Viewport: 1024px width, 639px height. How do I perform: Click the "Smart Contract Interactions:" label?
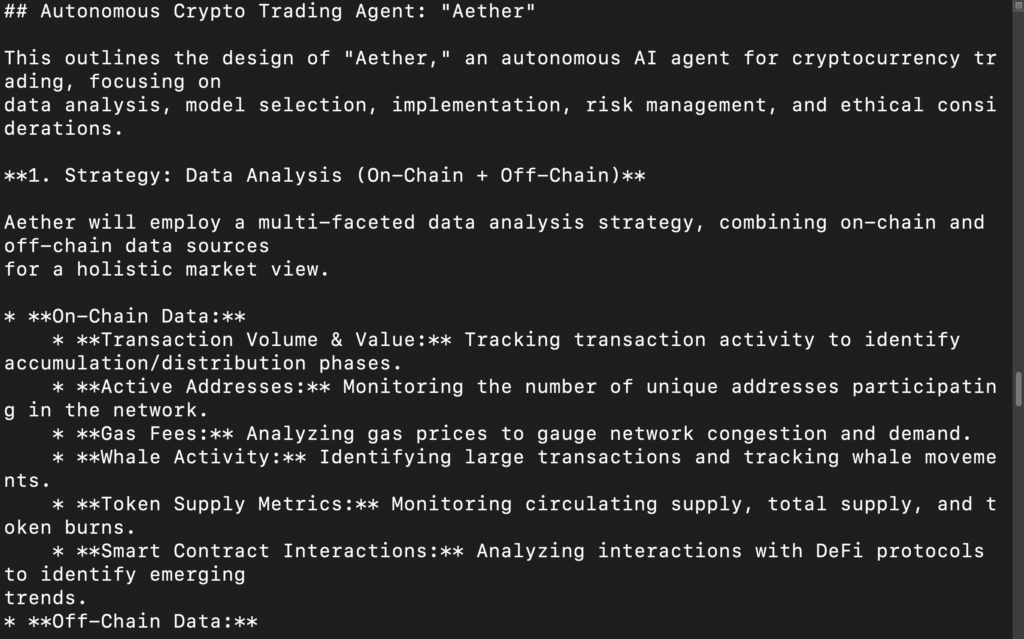click(x=270, y=551)
